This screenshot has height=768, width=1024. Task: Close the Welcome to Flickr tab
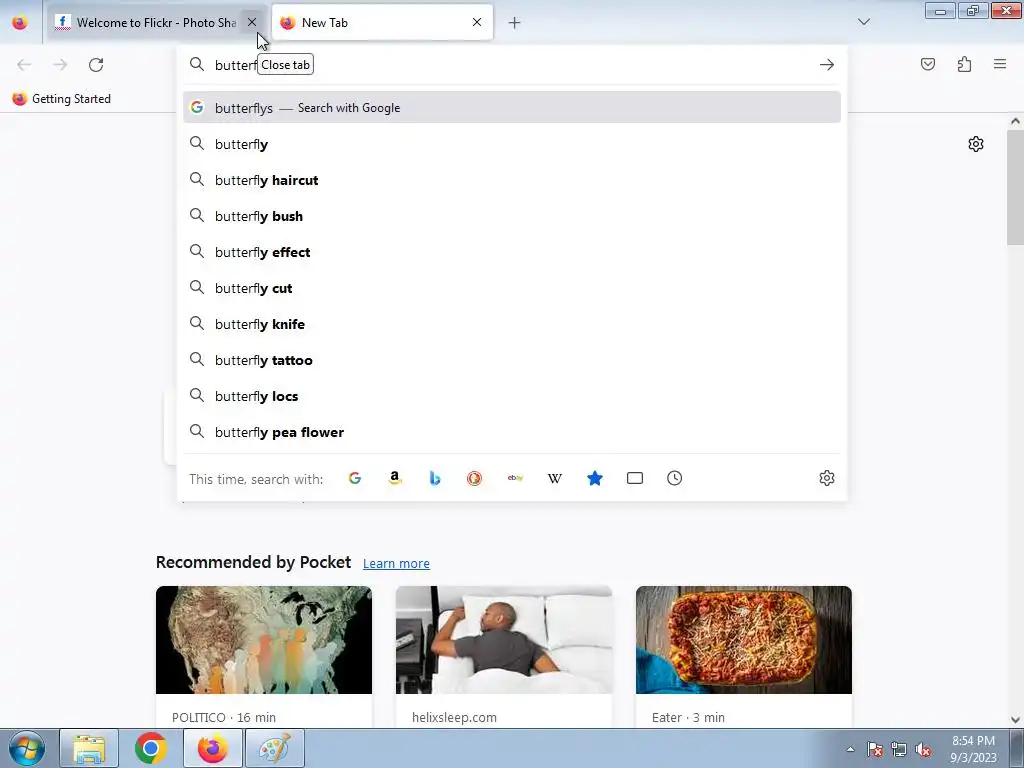tap(251, 22)
